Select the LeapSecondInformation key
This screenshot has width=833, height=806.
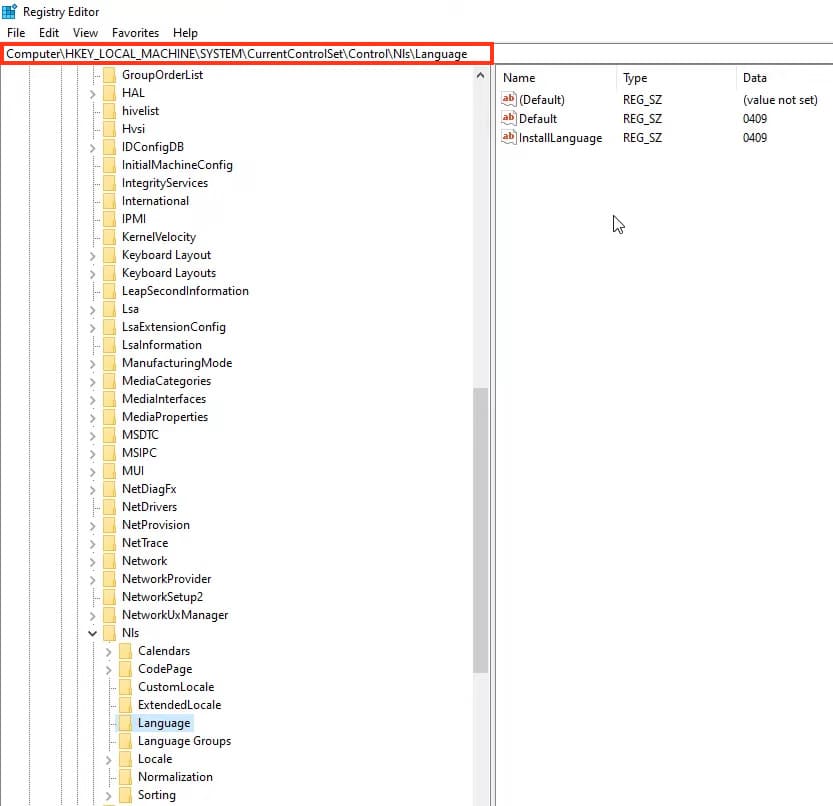click(x=185, y=291)
